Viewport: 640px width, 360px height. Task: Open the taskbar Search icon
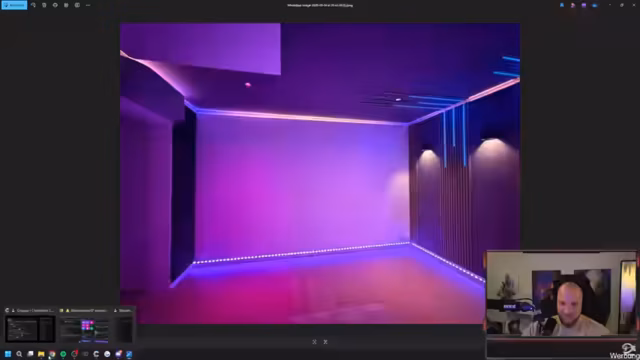19,354
